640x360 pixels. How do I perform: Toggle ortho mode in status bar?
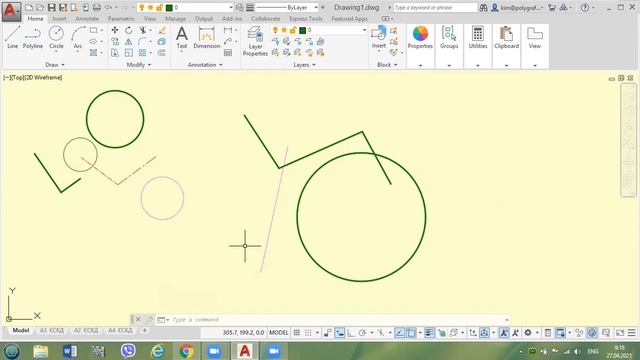[351, 333]
